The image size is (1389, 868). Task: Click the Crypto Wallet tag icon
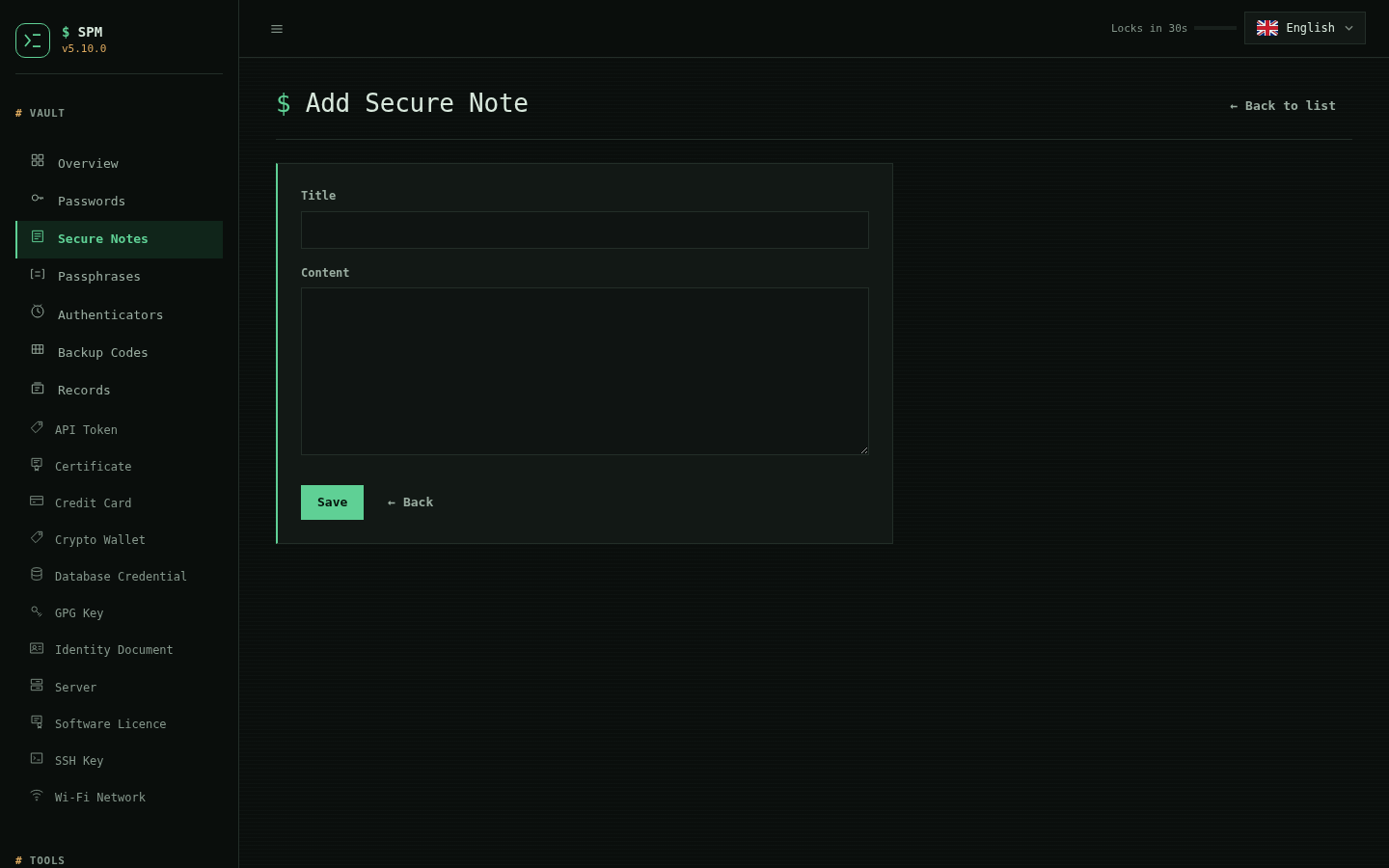pyautogui.click(x=37, y=537)
